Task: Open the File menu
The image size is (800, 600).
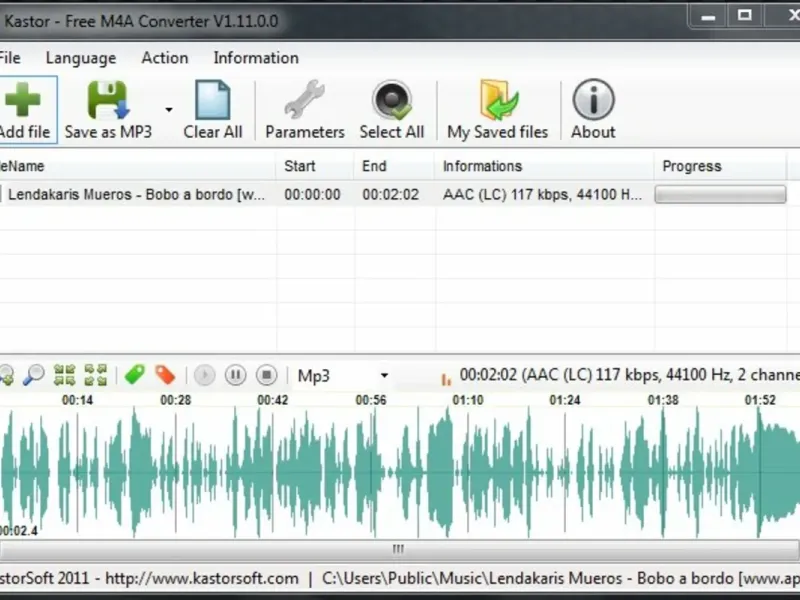Action: coord(10,58)
